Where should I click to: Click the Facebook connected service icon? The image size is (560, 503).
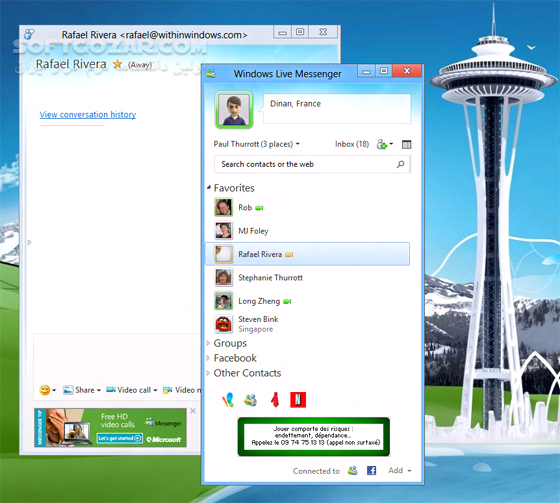pyautogui.click(x=371, y=470)
